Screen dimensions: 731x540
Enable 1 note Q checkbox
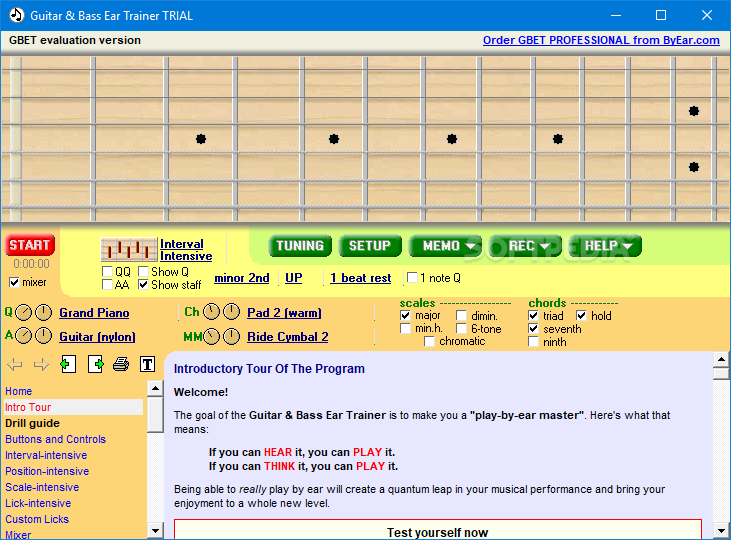(412, 277)
